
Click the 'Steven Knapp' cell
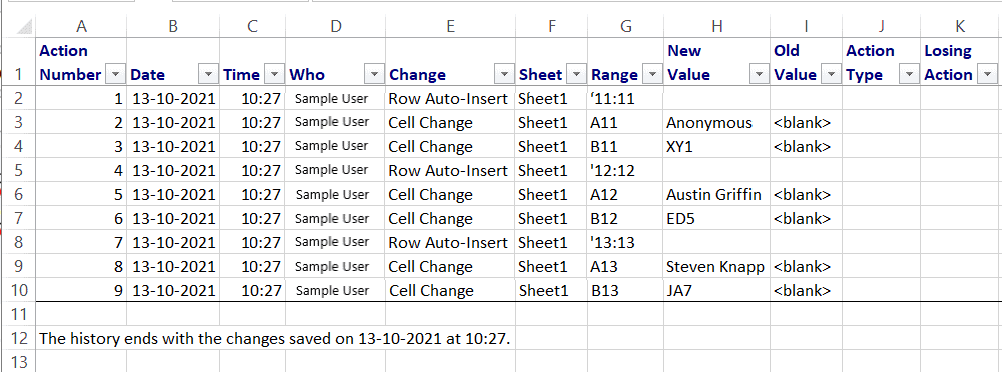pyautogui.click(x=717, y=267)
